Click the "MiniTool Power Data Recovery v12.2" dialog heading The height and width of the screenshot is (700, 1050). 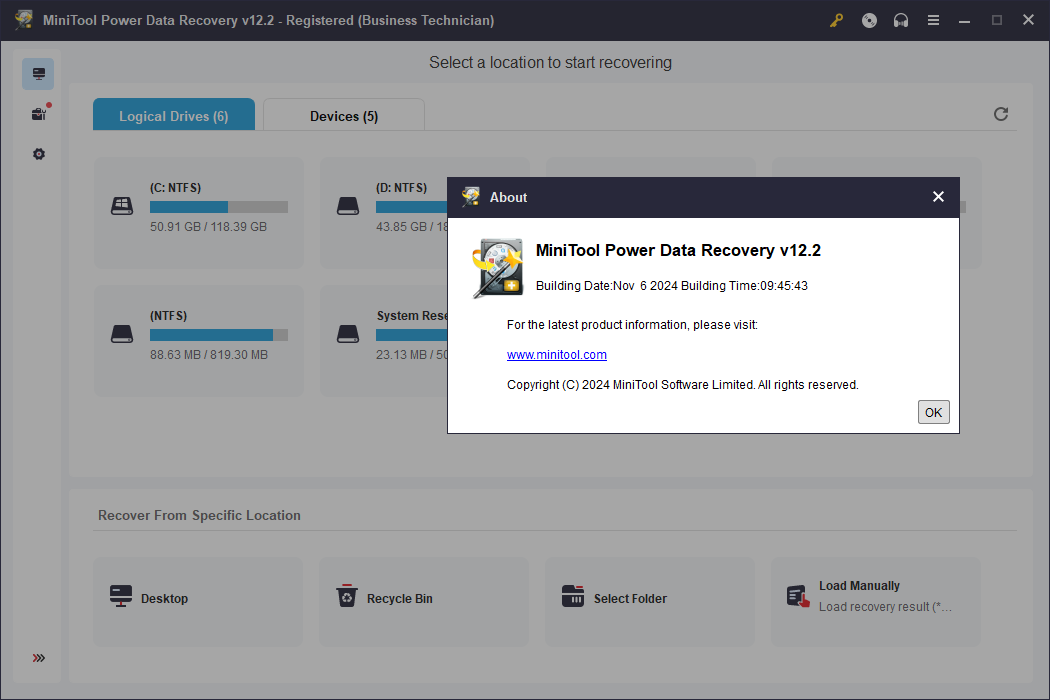[x=678, y=251]
